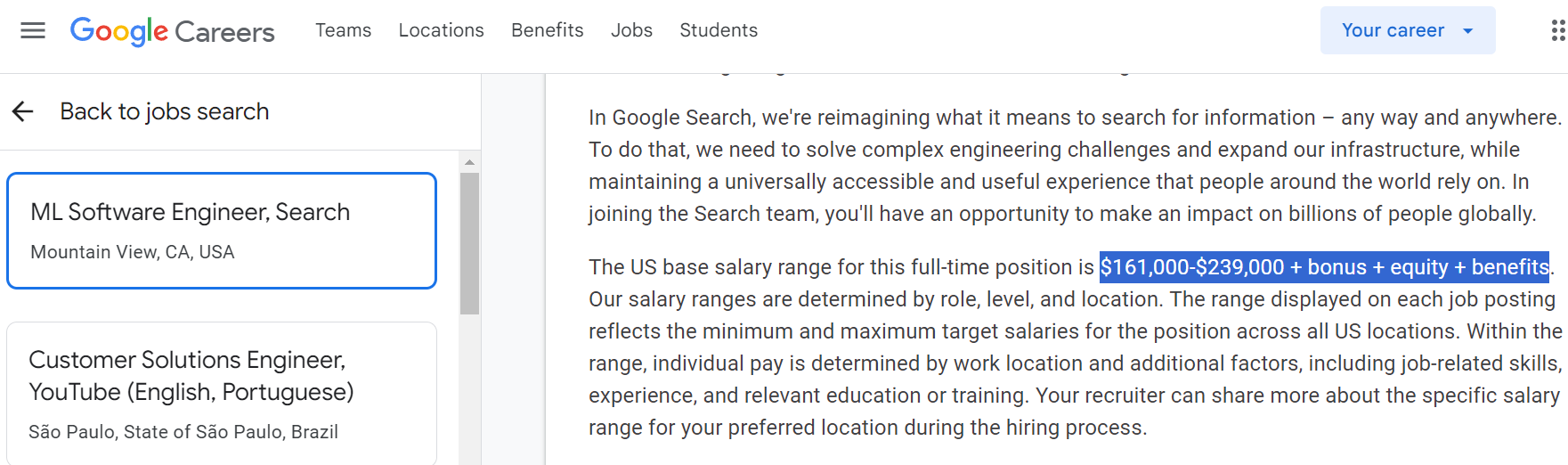
Task: Click the highlighted salary range text
Action: click(x=1324, y=267)
